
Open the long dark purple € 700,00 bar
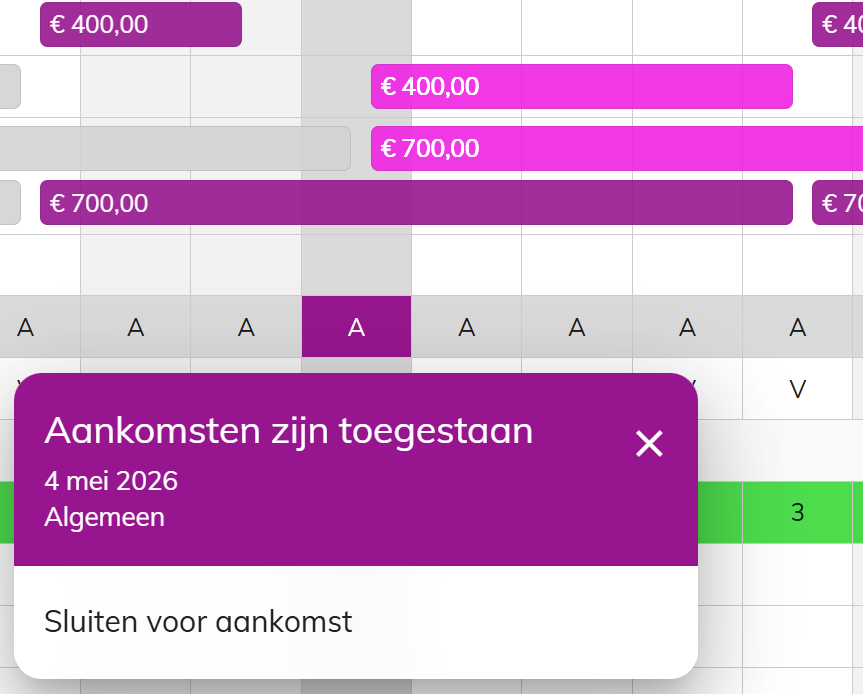click(x=416, y=203)
